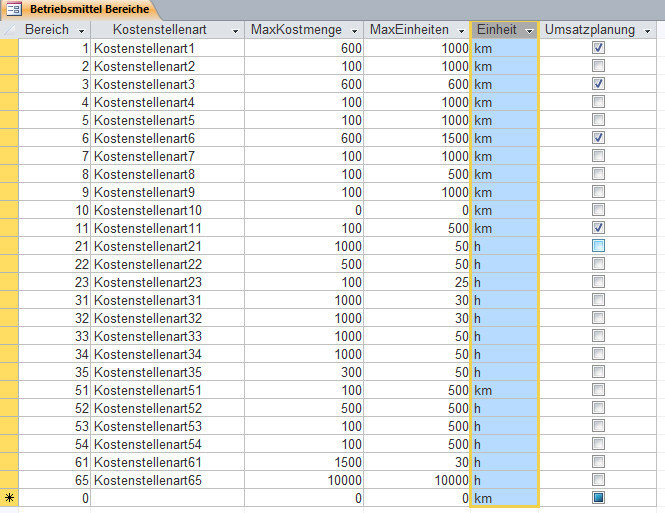Click the MaxKostmenge value 1500 for Kostenstellenart61
Viewport: 665px width, 513px height.
[304, 462]
